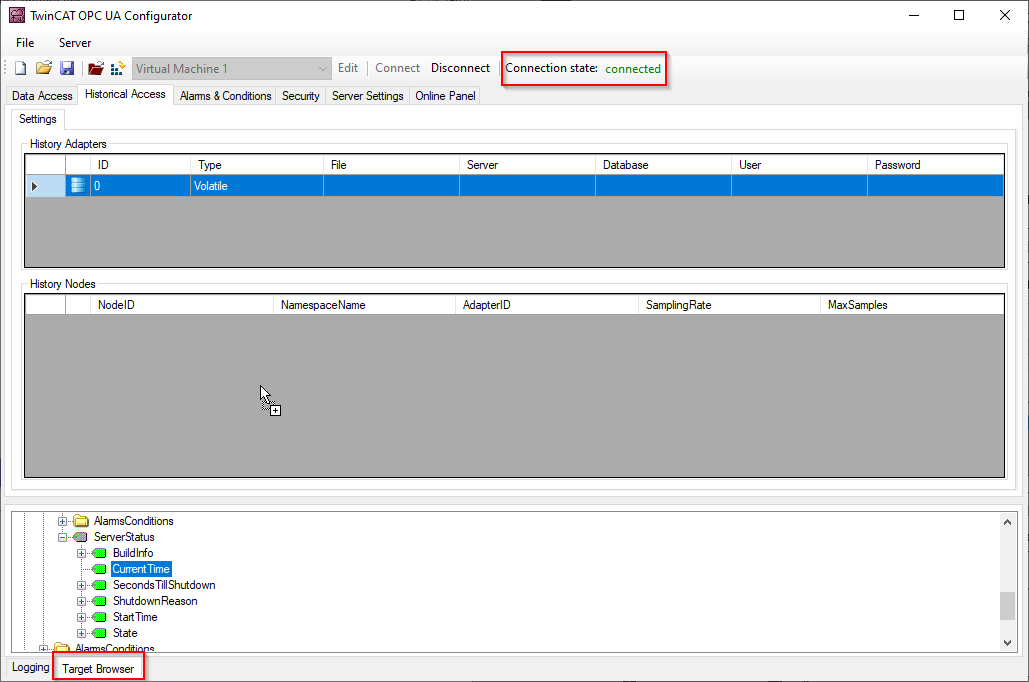Click the blue grid download icon in toolbar
1029x682 pixels.
click(x=117, y=68)
